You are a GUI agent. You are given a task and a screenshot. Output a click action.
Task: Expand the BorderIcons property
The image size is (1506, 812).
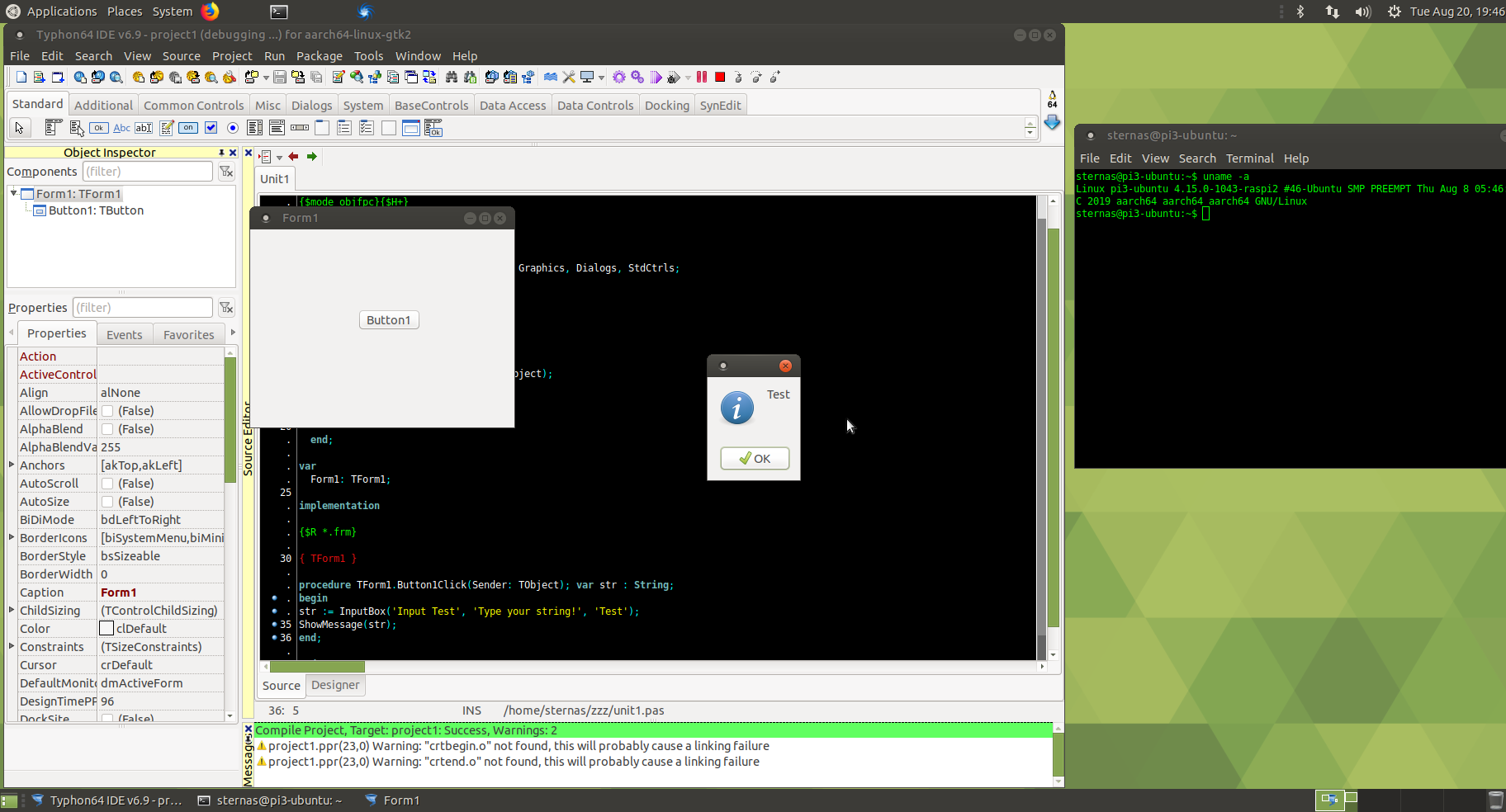(12, 537)
